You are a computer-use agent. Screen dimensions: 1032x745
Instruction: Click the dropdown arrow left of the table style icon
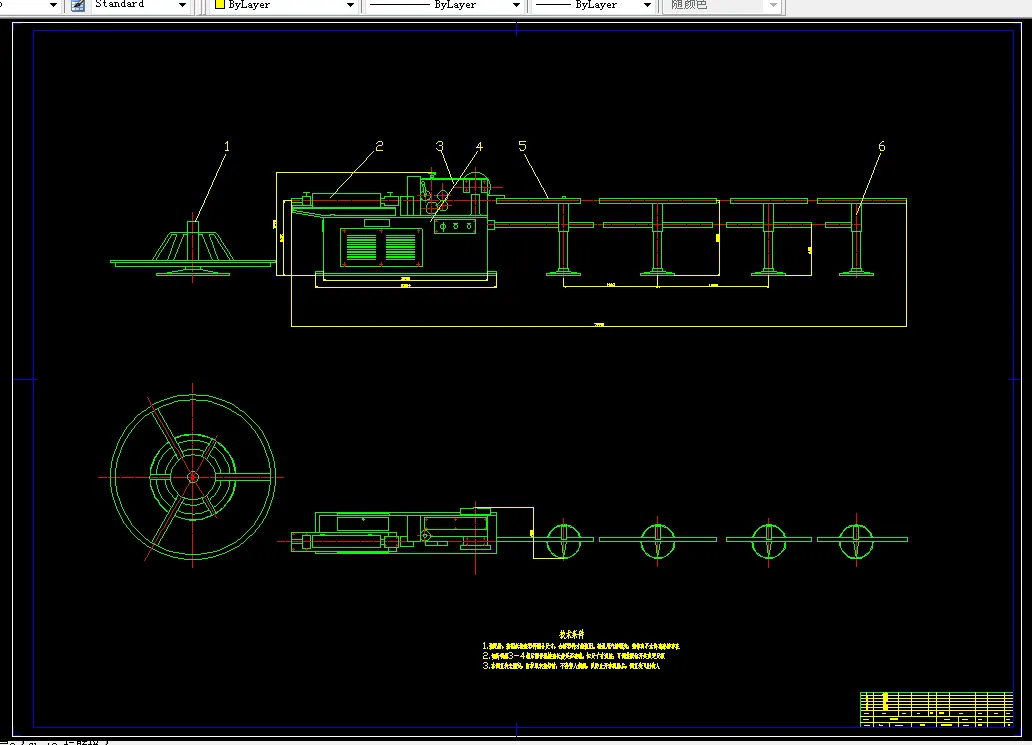pyautogui.click(x=53, y=5)
